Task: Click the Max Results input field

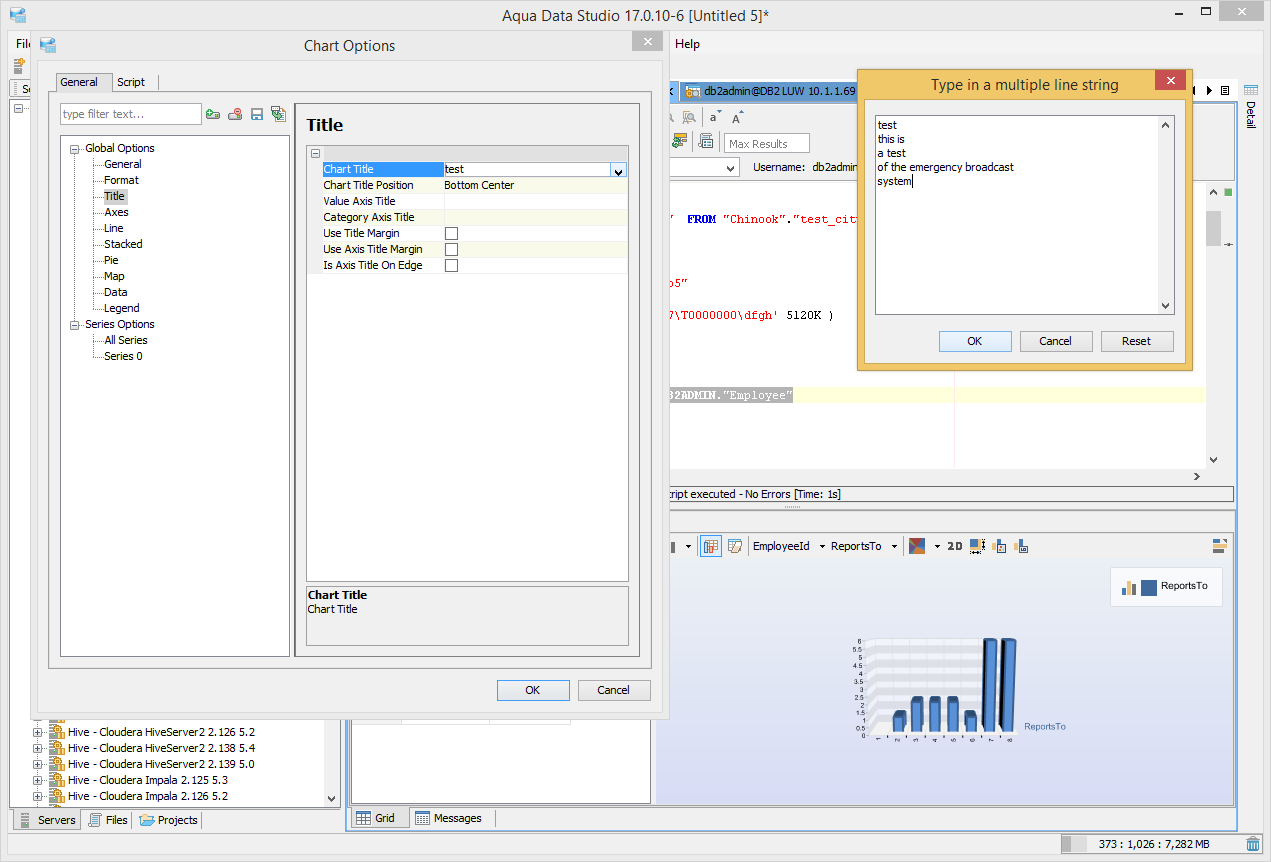Action: click(x=767, y=143)
